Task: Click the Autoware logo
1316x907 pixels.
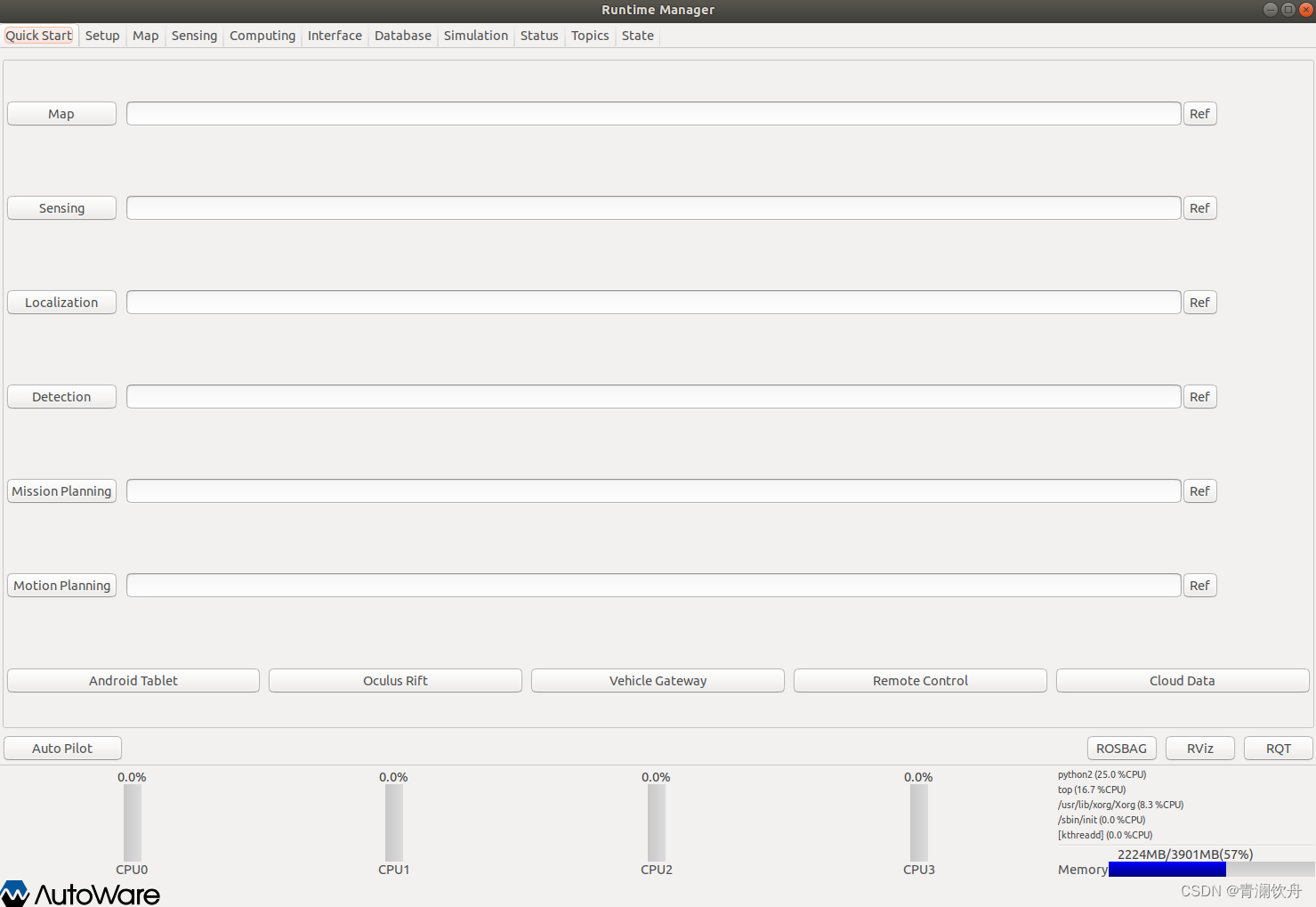Action: [x=80, y=894]
